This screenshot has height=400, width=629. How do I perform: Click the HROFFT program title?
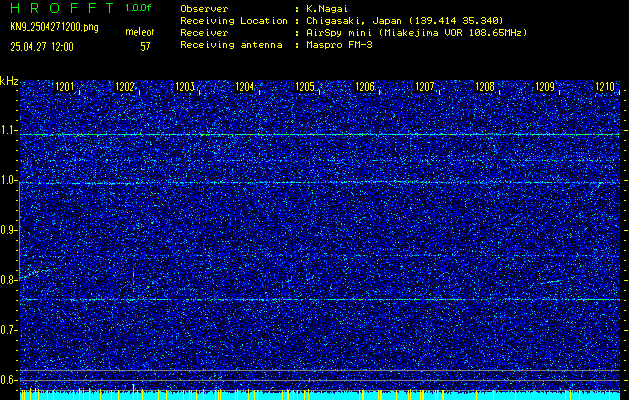point(61,8)
